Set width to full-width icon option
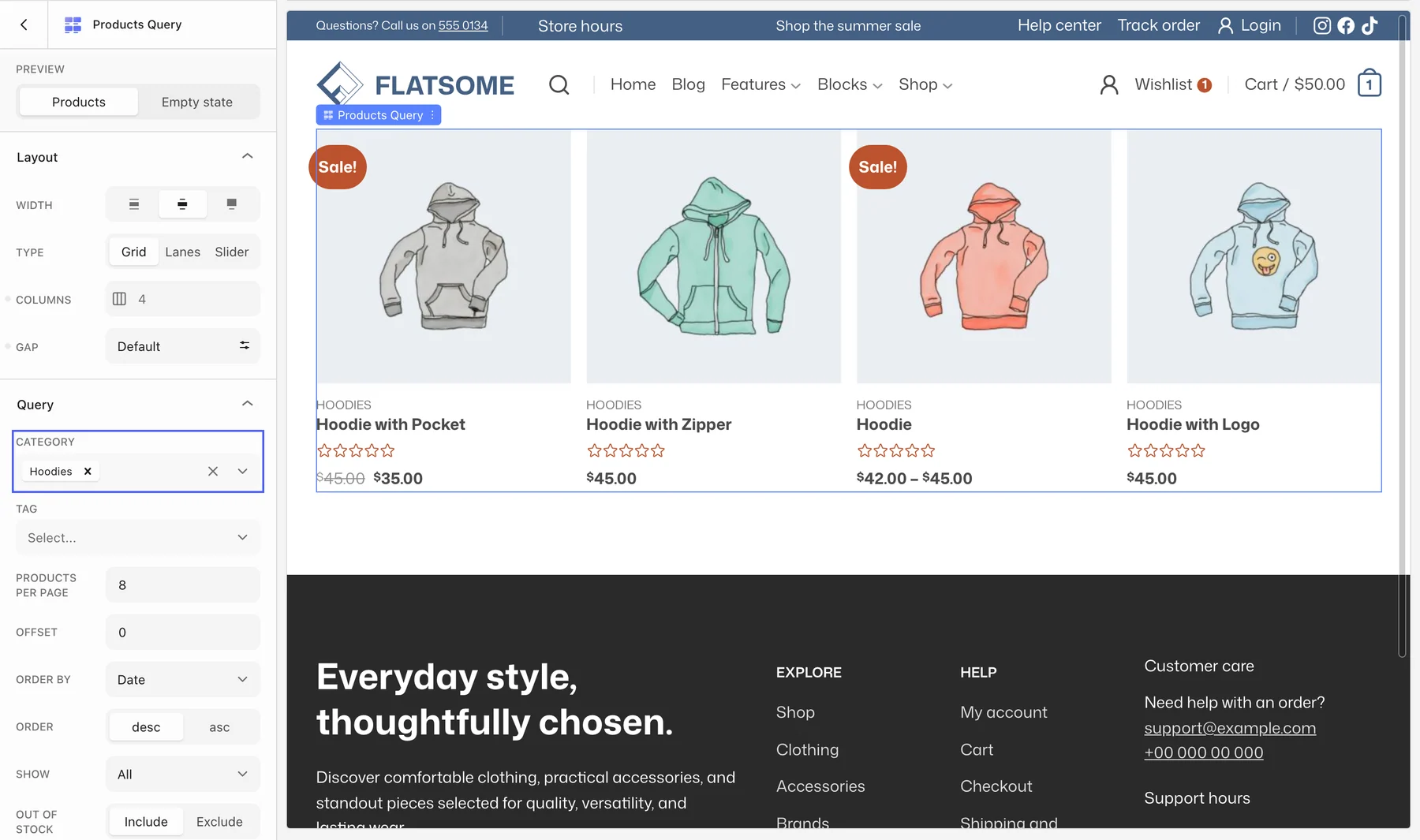 231,204
